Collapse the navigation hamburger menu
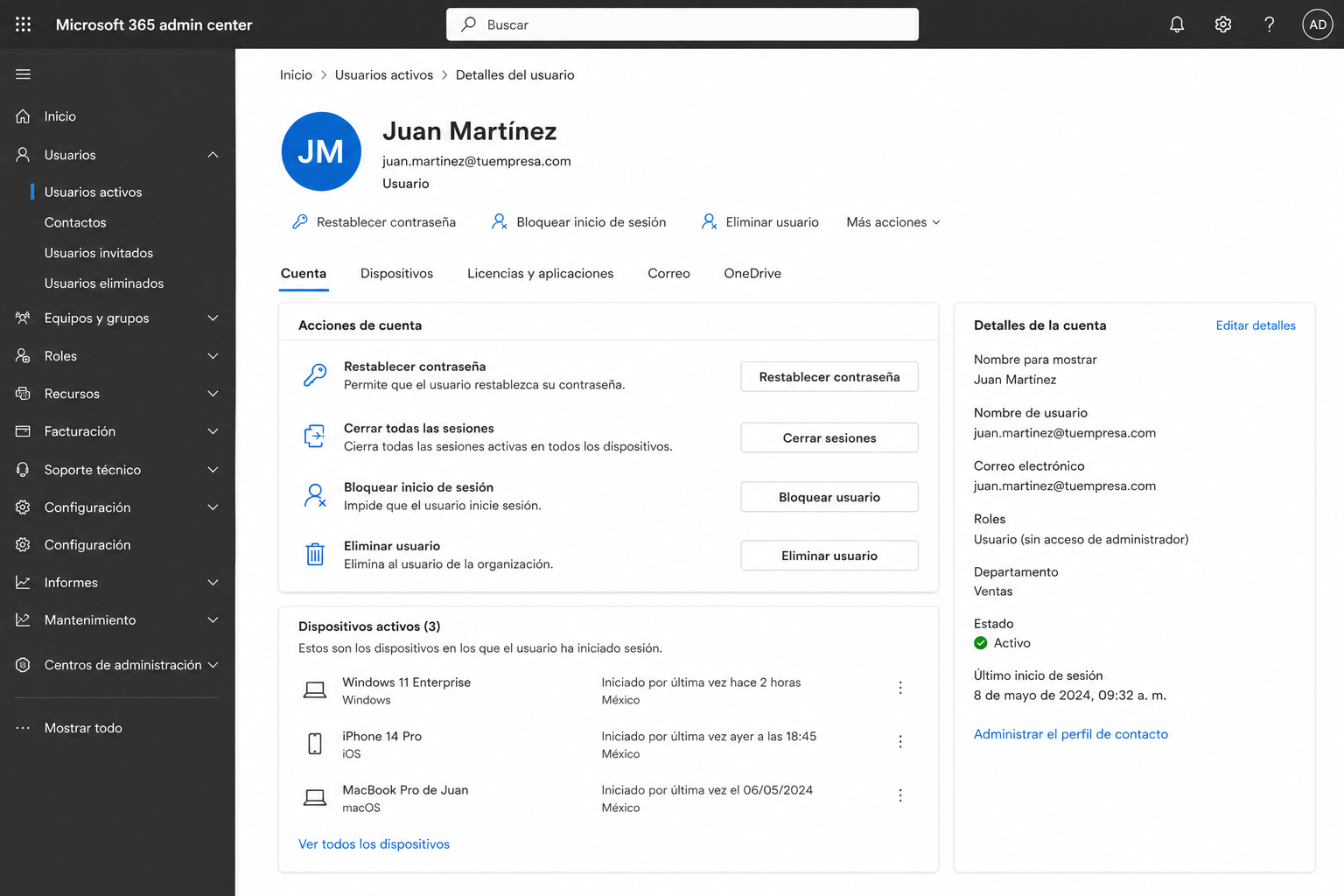The width and height of the screenshot is (1344, 896). [24, 74]
